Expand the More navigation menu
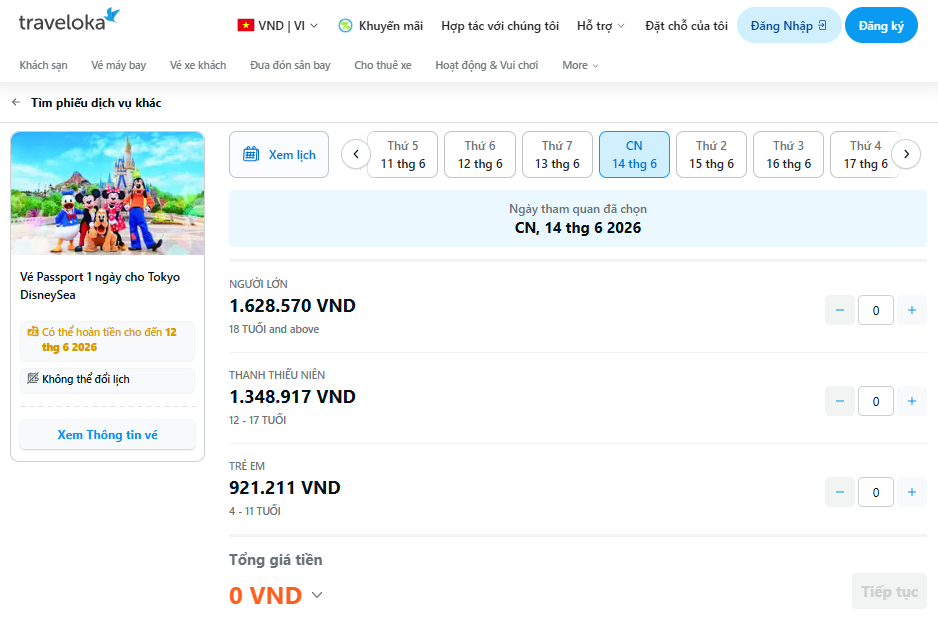Image resolution: width=938 pixels, height=633 pixels. (x=580, y=65)
